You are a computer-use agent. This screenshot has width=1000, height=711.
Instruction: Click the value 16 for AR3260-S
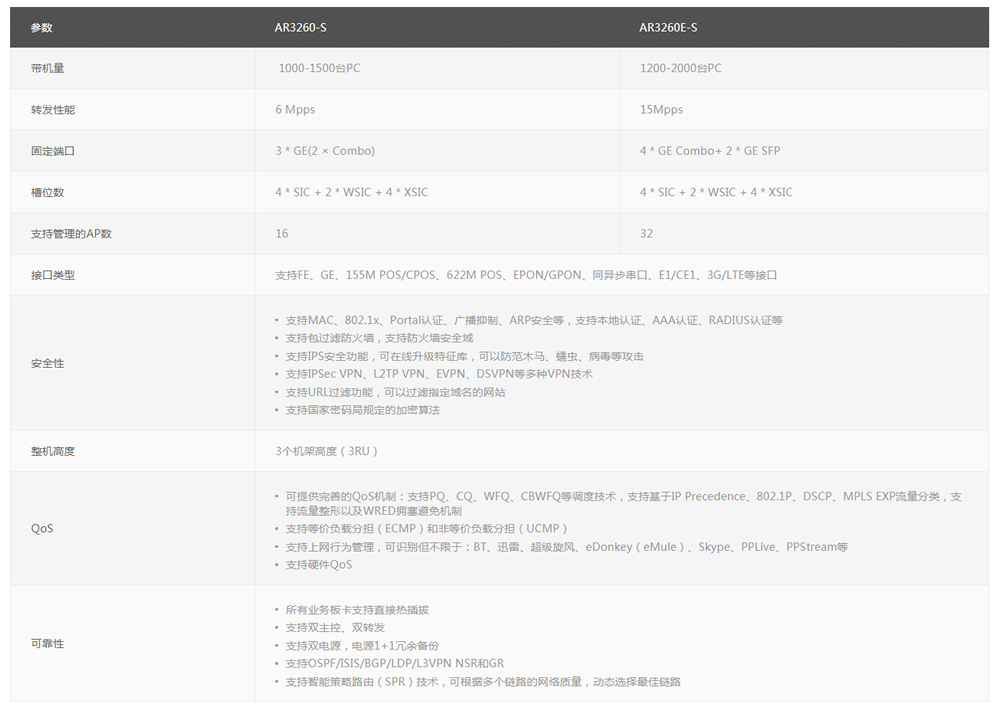coord(278,232)
